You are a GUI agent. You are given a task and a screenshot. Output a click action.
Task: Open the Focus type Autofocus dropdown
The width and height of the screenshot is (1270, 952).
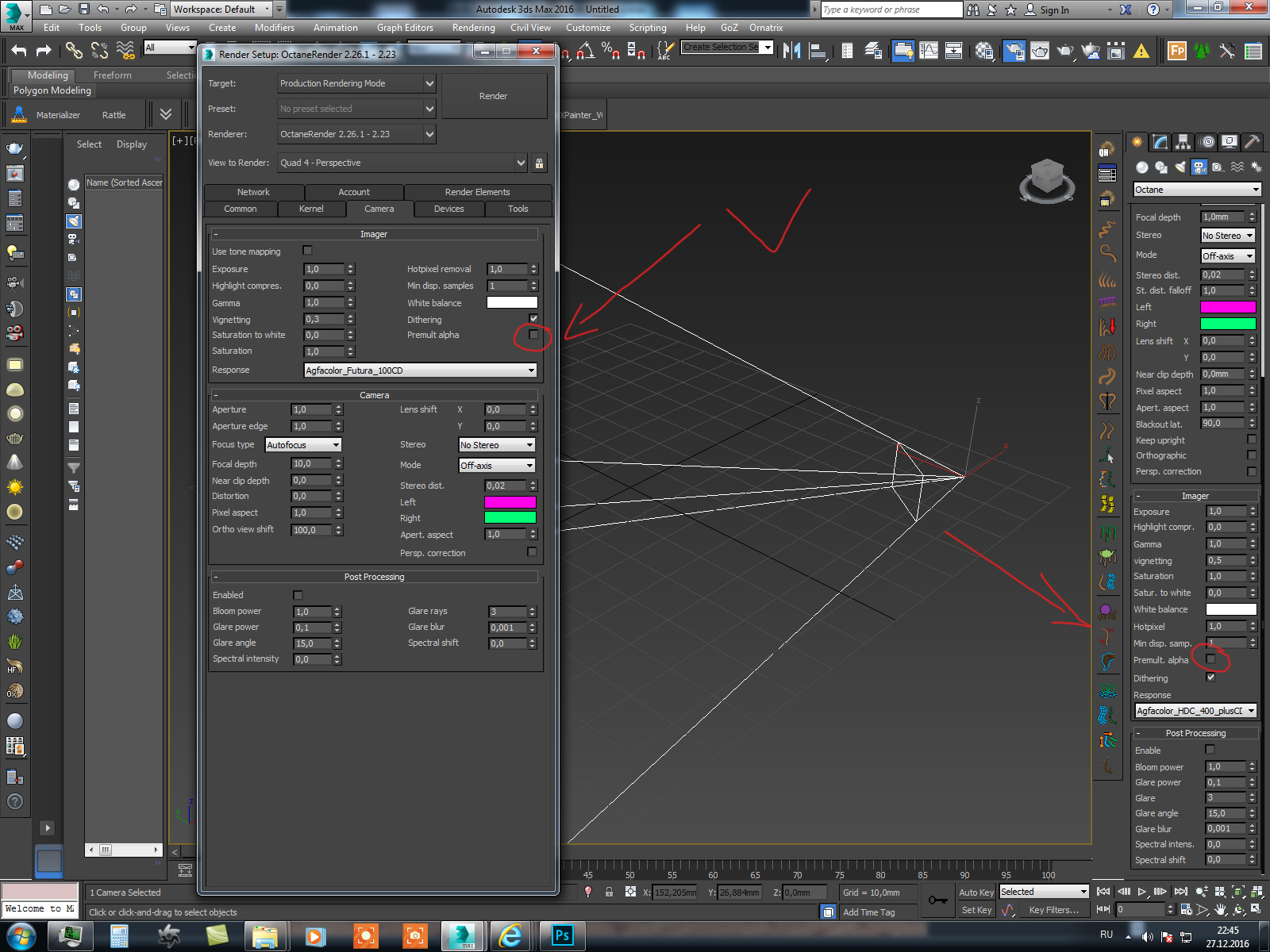pyautogui.click(x=303, y=445)
